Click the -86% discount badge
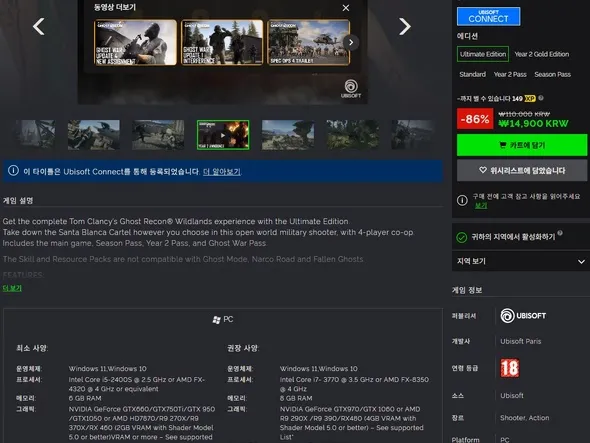590x443 pixels. tap(475, 119)
